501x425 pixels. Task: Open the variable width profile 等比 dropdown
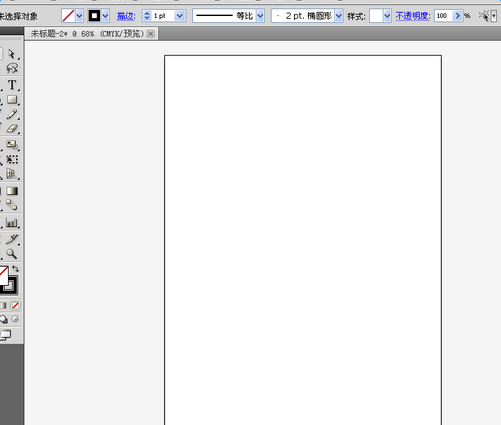(260, 16)
